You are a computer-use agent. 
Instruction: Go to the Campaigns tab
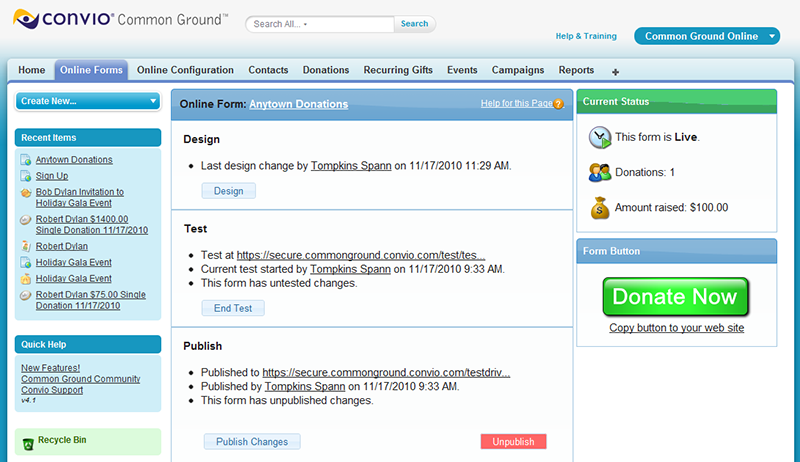(518, 70)
